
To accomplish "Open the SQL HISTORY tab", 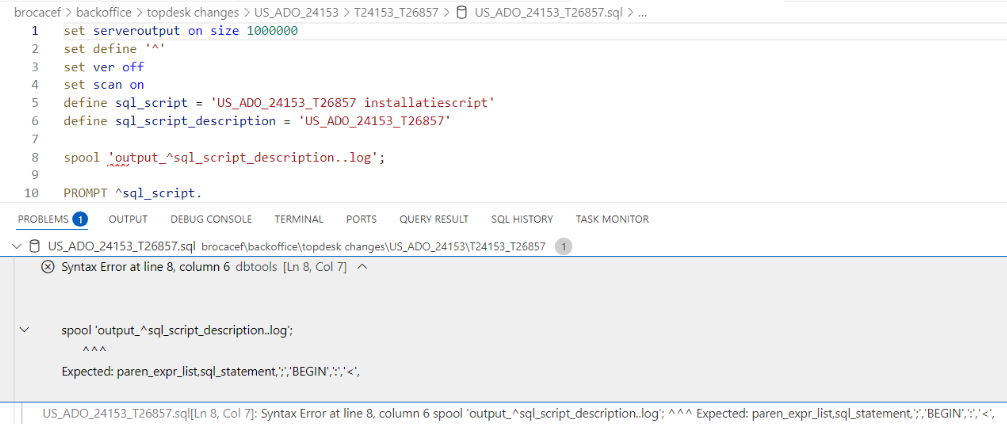I will (x=521, y=219).
